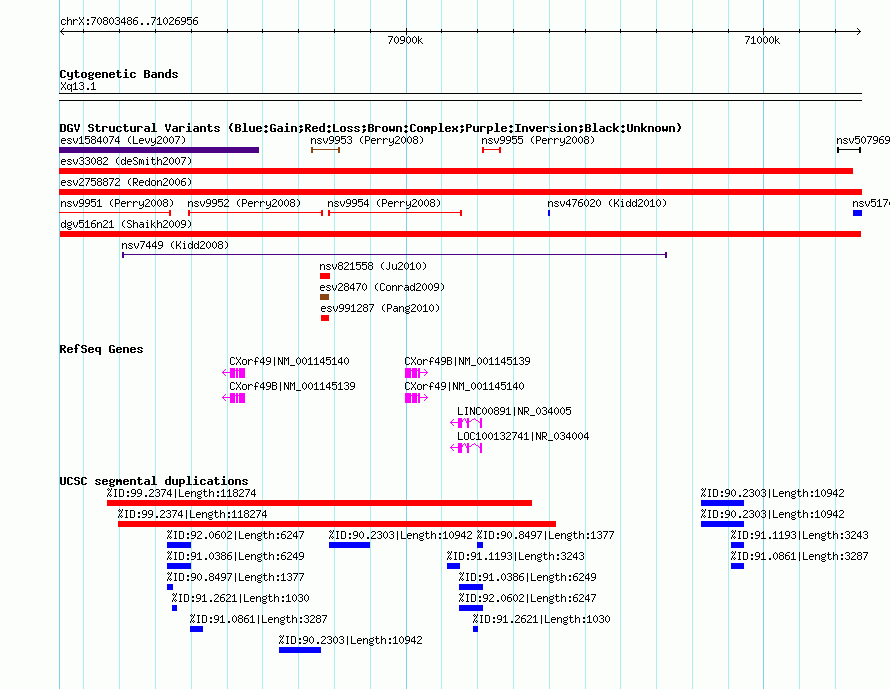Viewport: 890px width, 689px height.
Task: Click the nsv821558 (Ju2010) label
Action: click(x=373, y=266)
